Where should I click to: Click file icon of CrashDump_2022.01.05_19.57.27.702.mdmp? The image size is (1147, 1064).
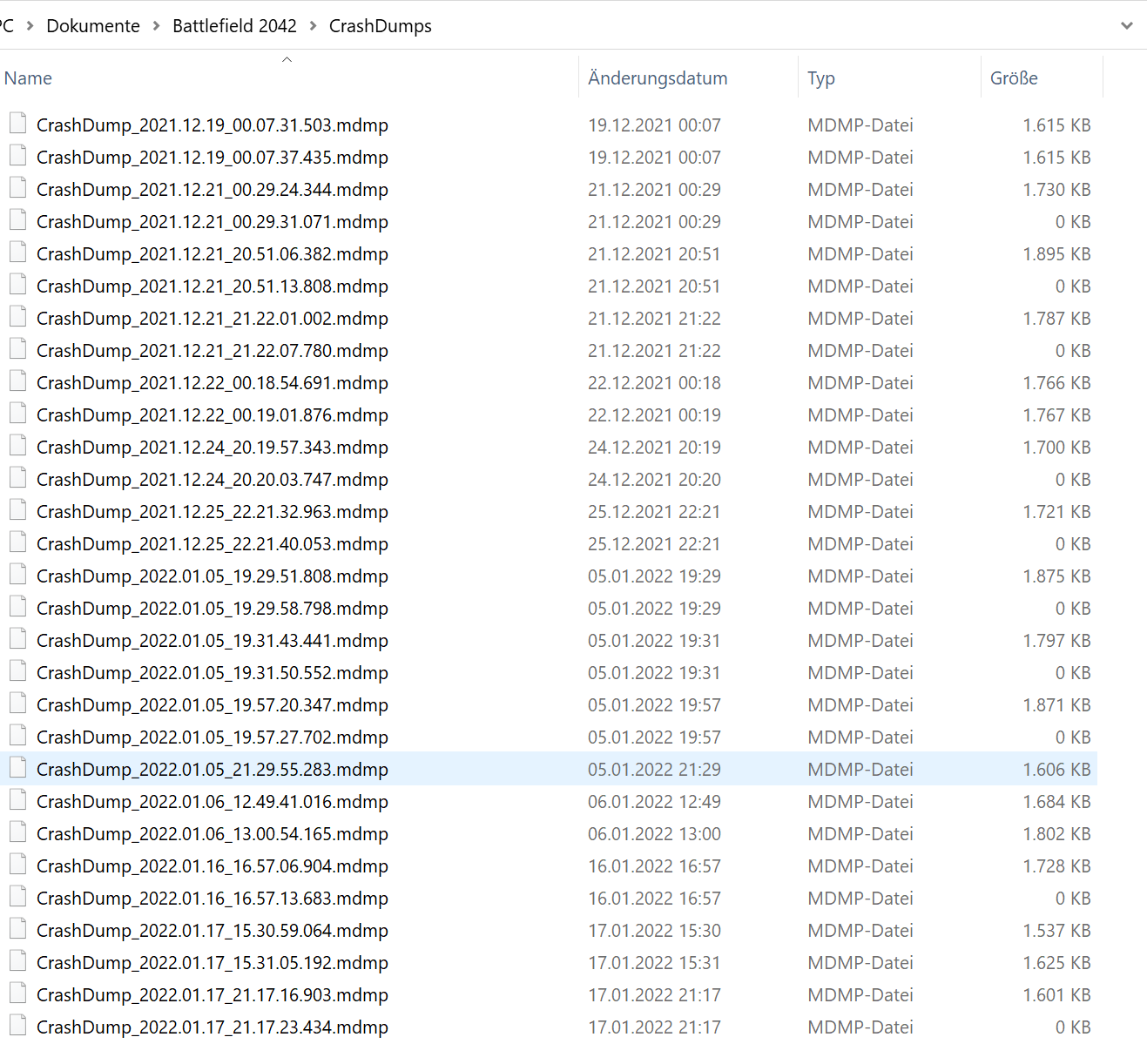click(x=17, y=737)
